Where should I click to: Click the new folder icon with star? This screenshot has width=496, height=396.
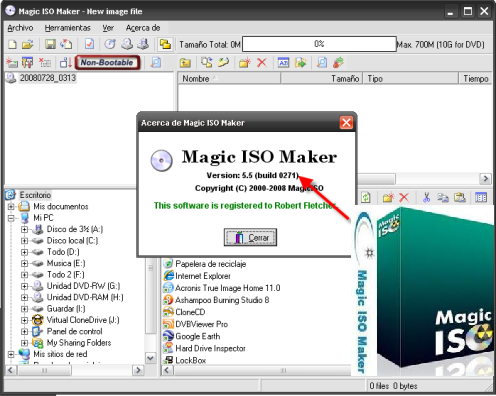[x=245, y=62]
